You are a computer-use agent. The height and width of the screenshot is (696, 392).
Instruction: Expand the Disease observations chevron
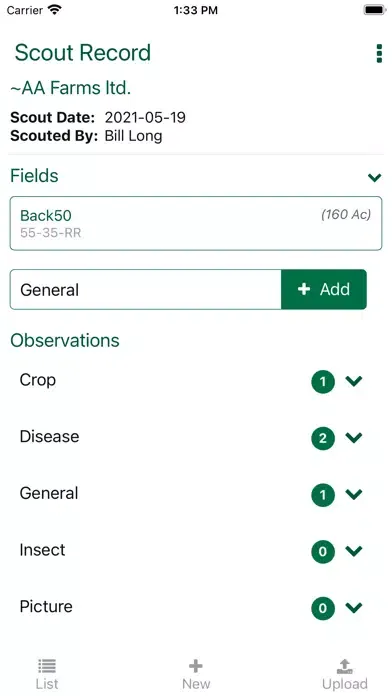coord(354,438)
